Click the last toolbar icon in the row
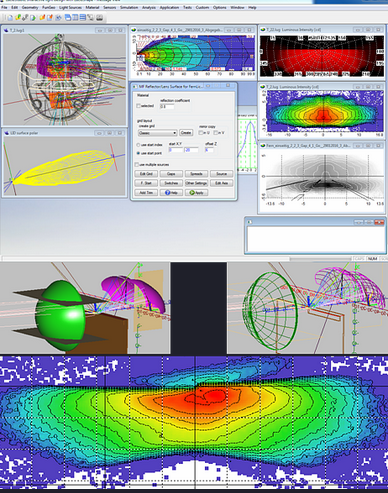Viewport: 388px width, 493px height. tap(99, 17)
